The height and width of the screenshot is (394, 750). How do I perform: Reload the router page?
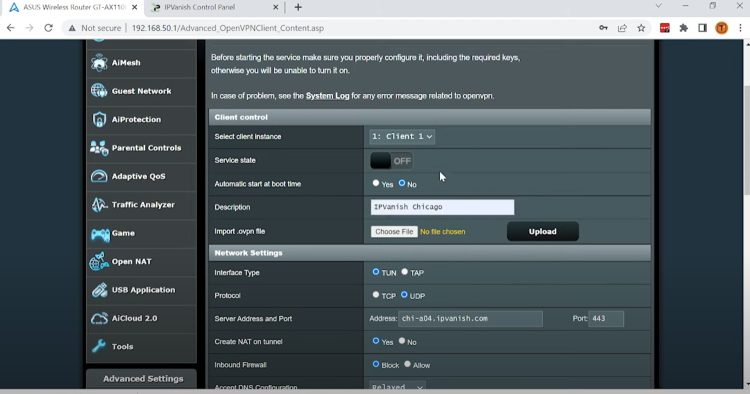point(48,28)
